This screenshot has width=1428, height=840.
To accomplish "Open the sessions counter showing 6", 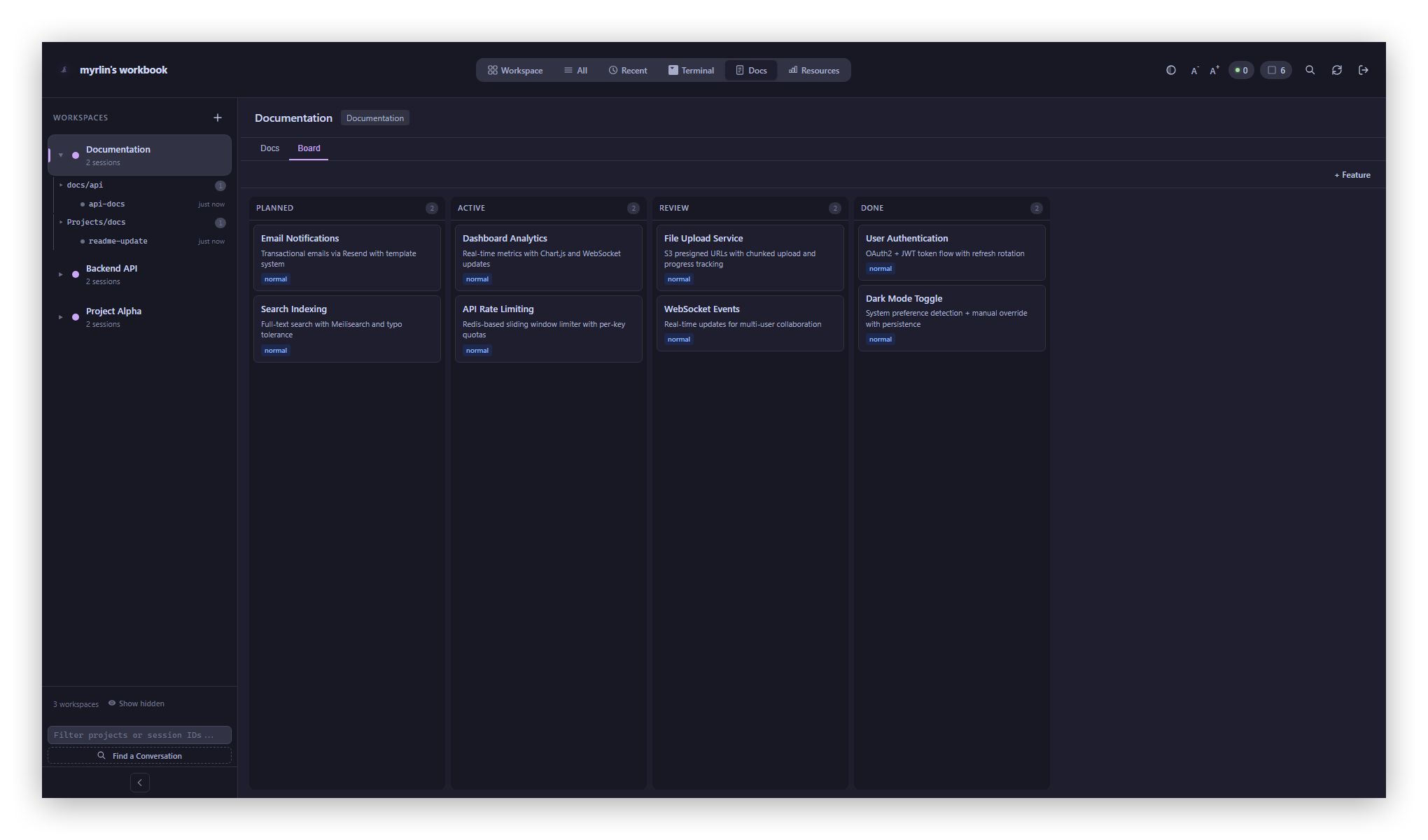I will [1276, 70].
